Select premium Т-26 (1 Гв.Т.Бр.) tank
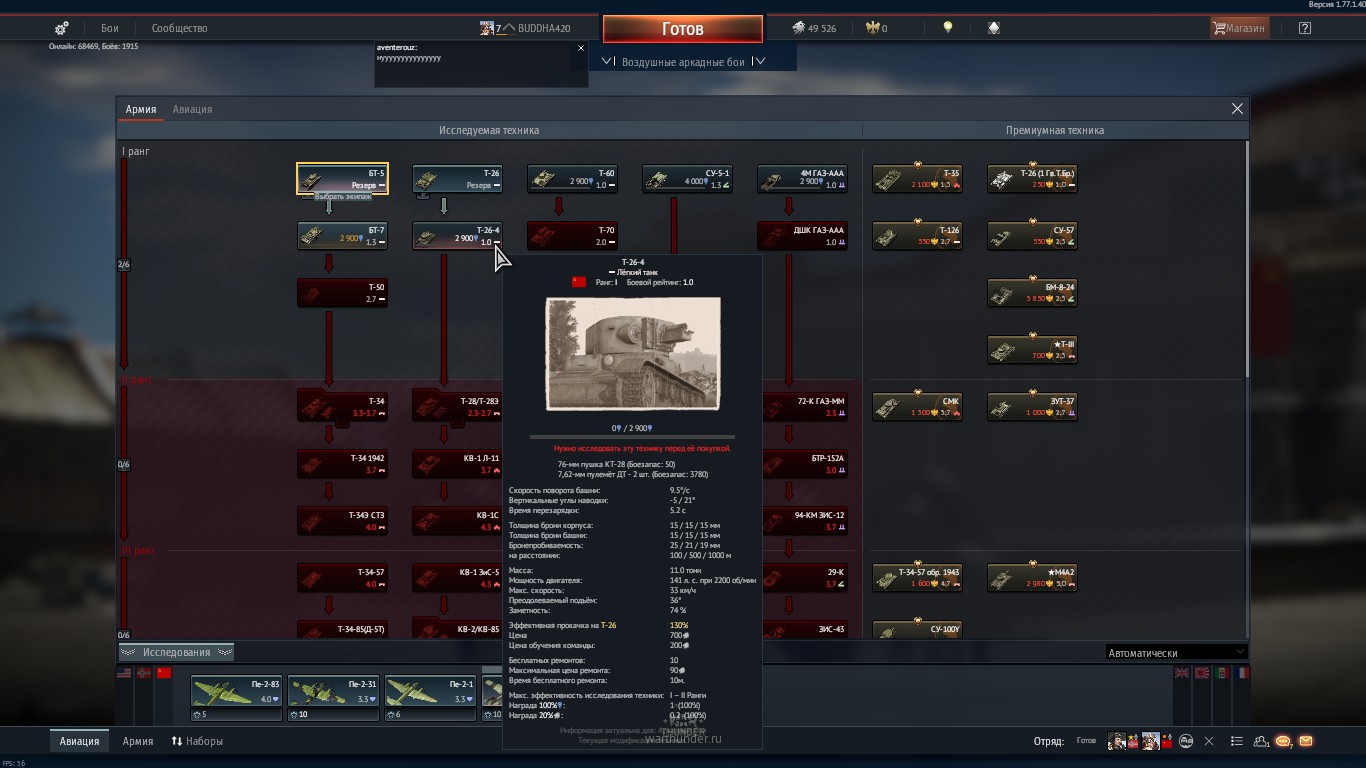Viewport: 1366px width, 768px height. pos(1032,179)
